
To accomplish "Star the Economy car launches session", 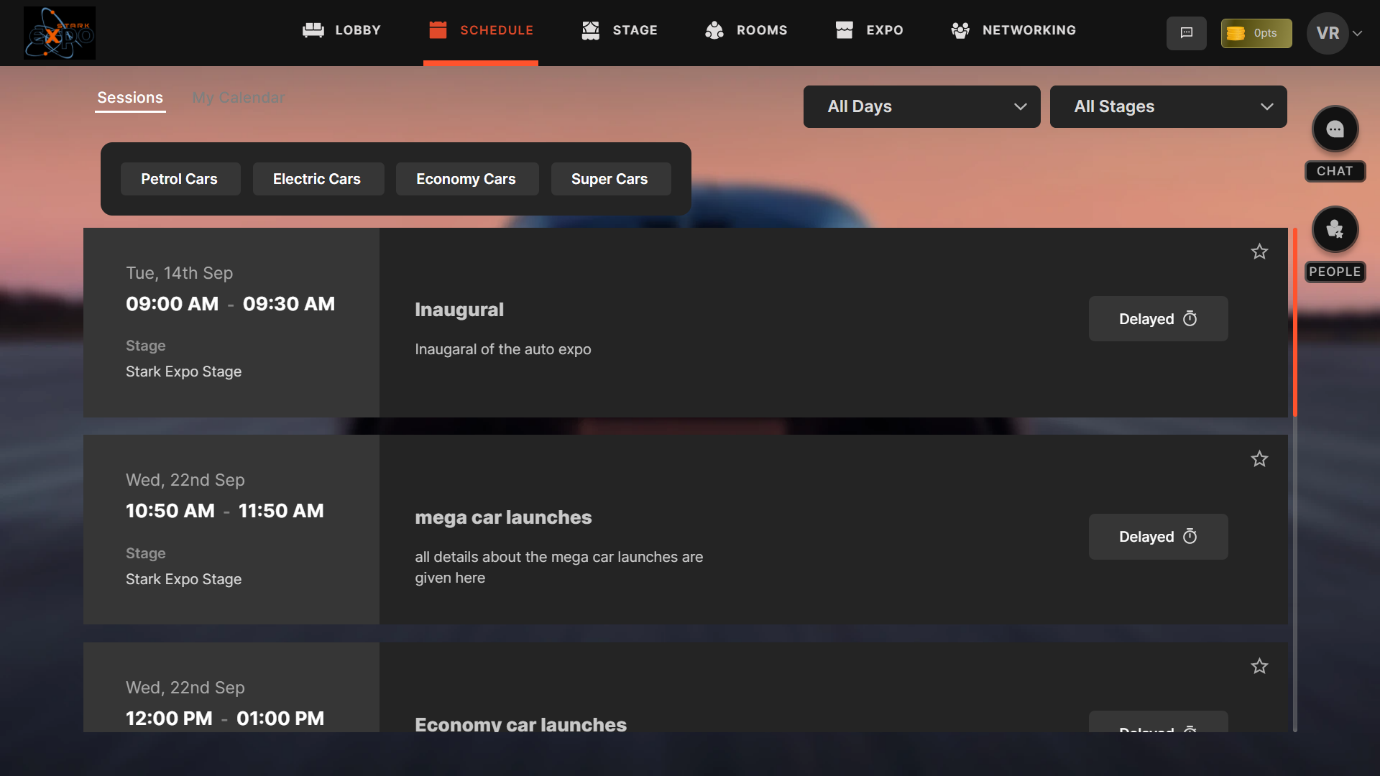I will pos(1260,666).
